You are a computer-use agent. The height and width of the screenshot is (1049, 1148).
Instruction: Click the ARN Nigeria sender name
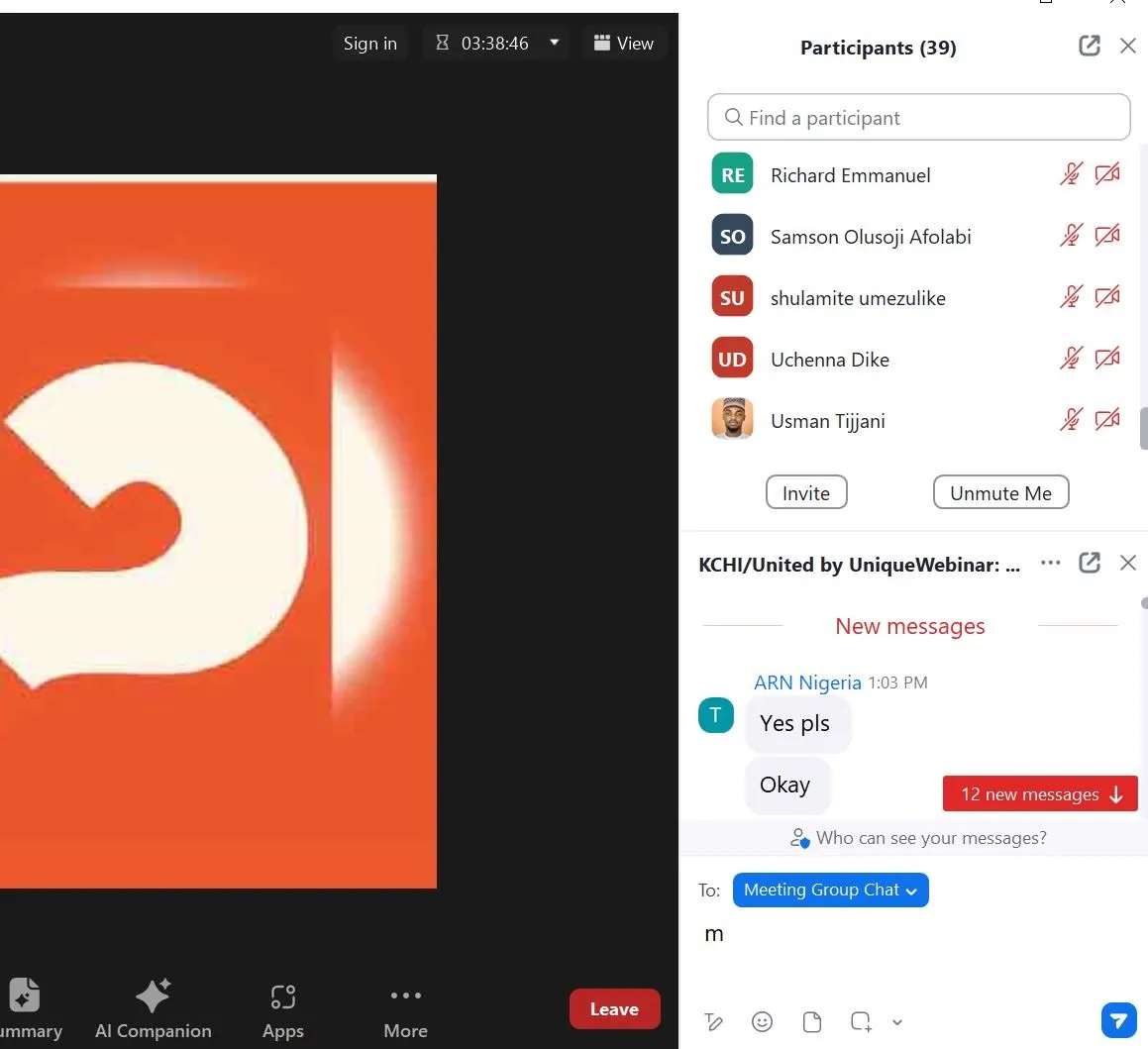coord(807,682)
